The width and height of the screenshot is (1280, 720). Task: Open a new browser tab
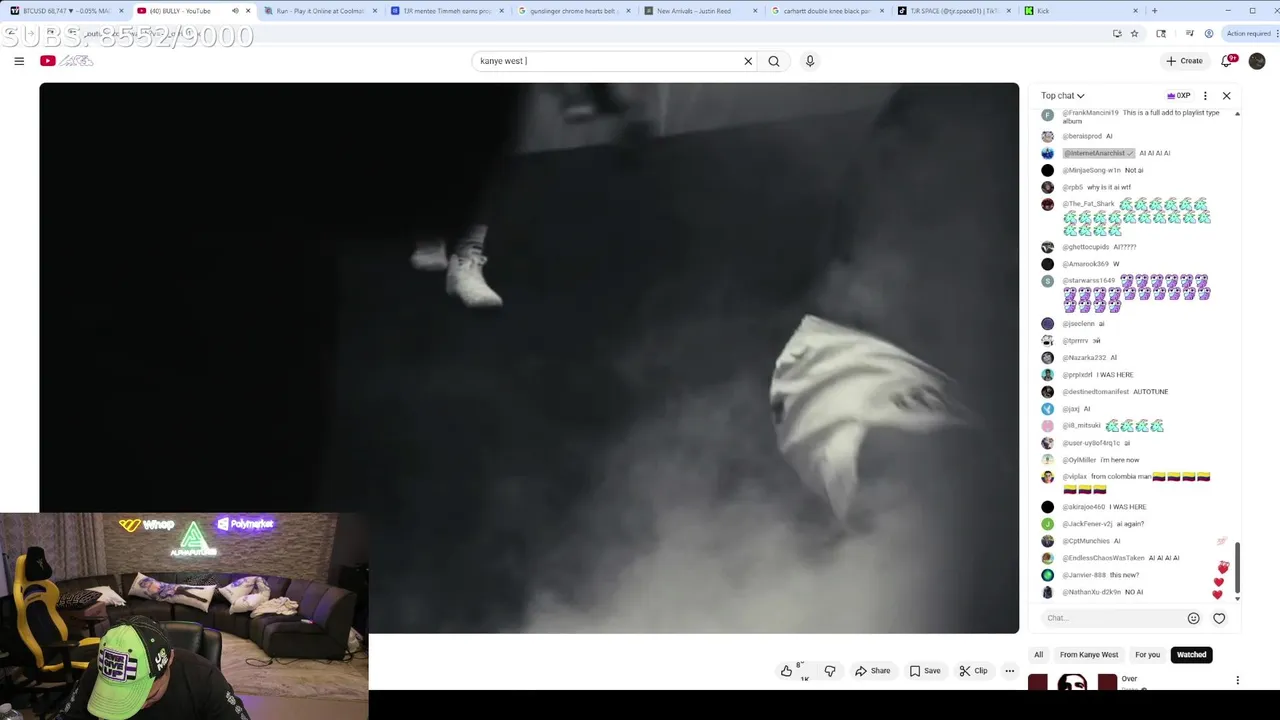tap(1155, 11)
